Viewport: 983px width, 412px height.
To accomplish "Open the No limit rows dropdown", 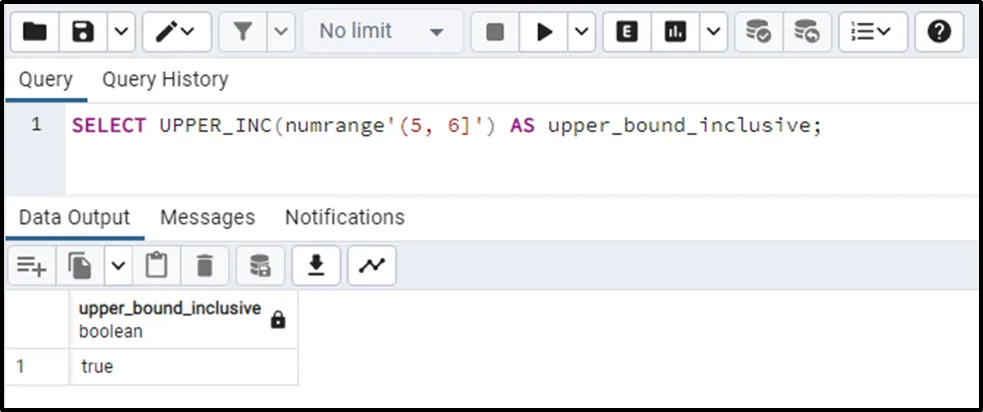I will coord(382,32).
